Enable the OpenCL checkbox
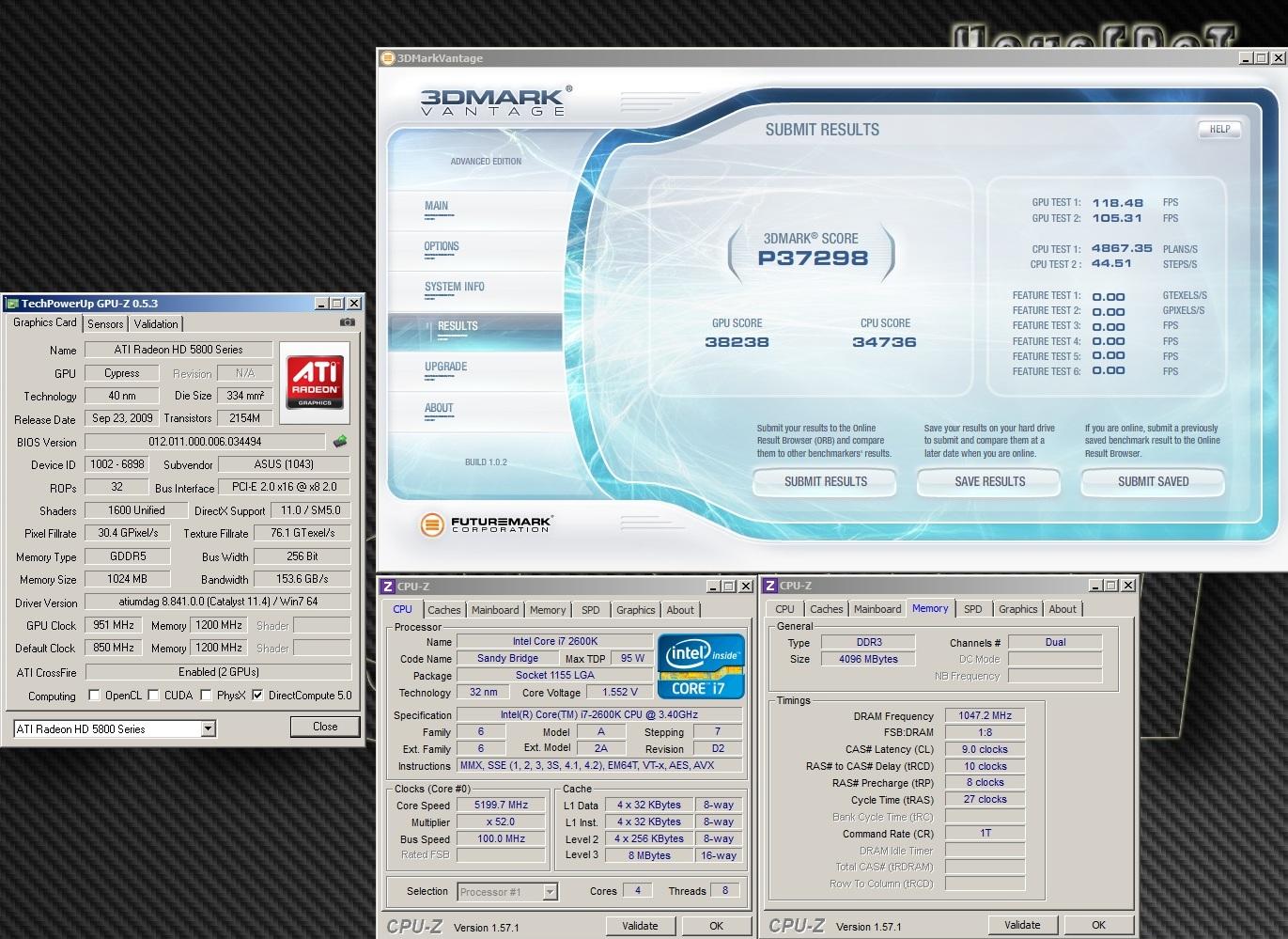This screenshot has height=939, width=1288. tap(94, 696)
